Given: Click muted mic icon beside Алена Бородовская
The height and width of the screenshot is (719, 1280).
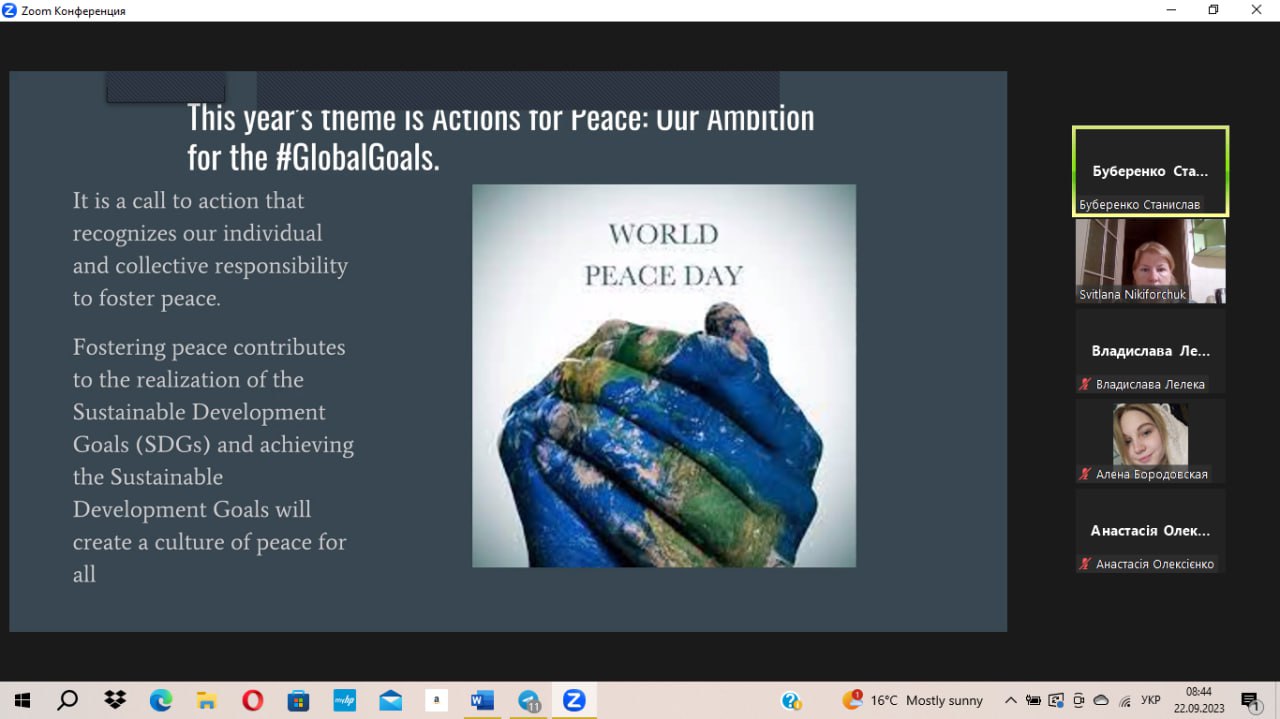Looking at the screenshot, I should [1085, 474].
